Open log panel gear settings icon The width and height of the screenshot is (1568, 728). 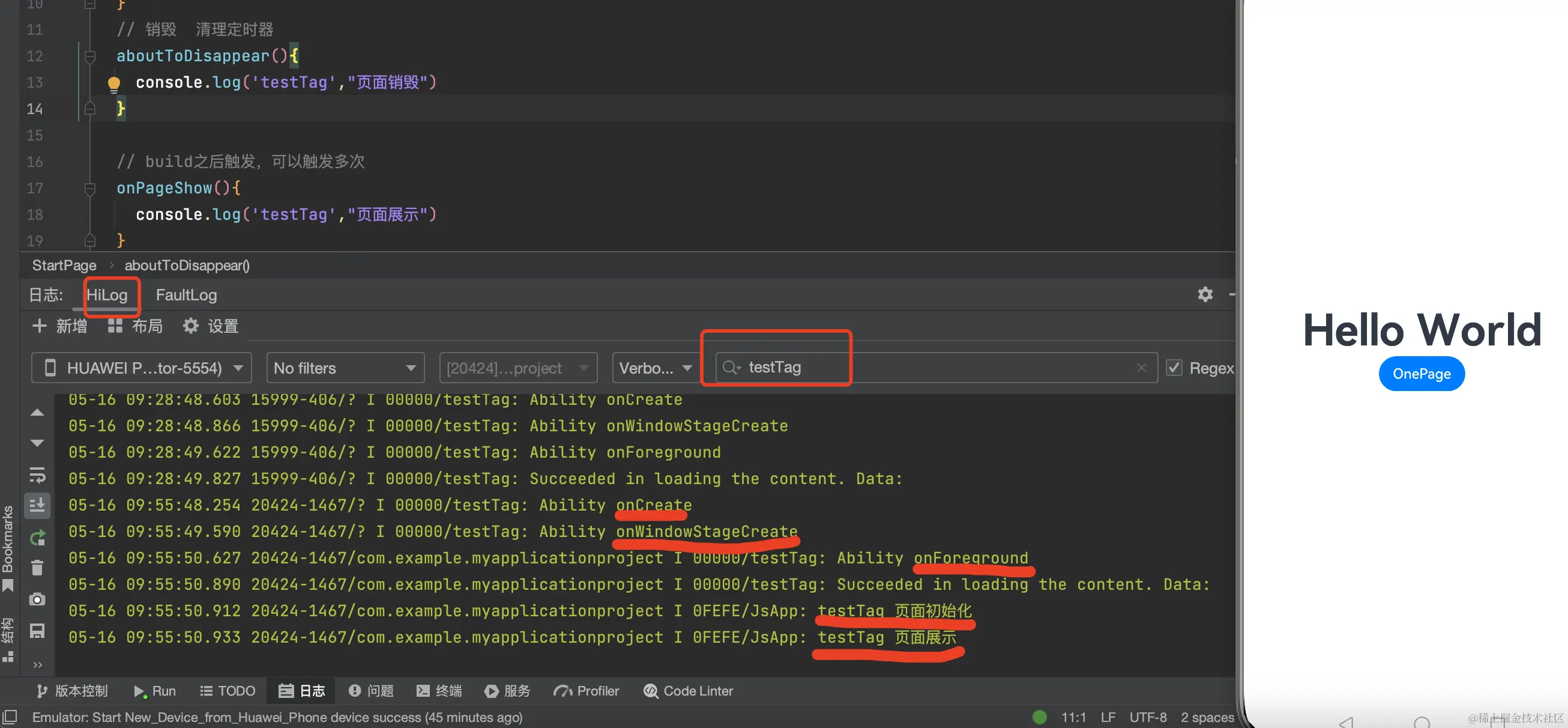coord(1205,295)
